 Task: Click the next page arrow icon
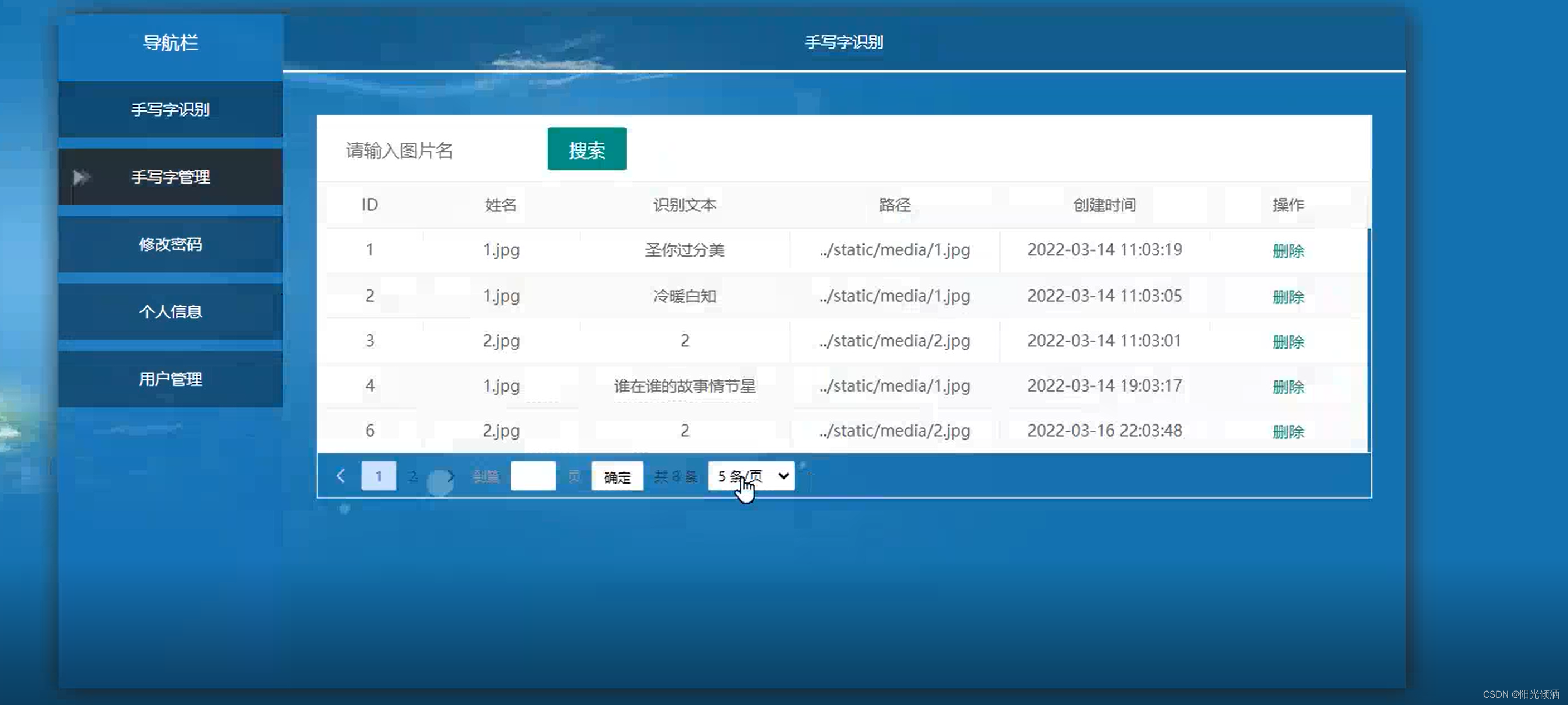point(450,476)
